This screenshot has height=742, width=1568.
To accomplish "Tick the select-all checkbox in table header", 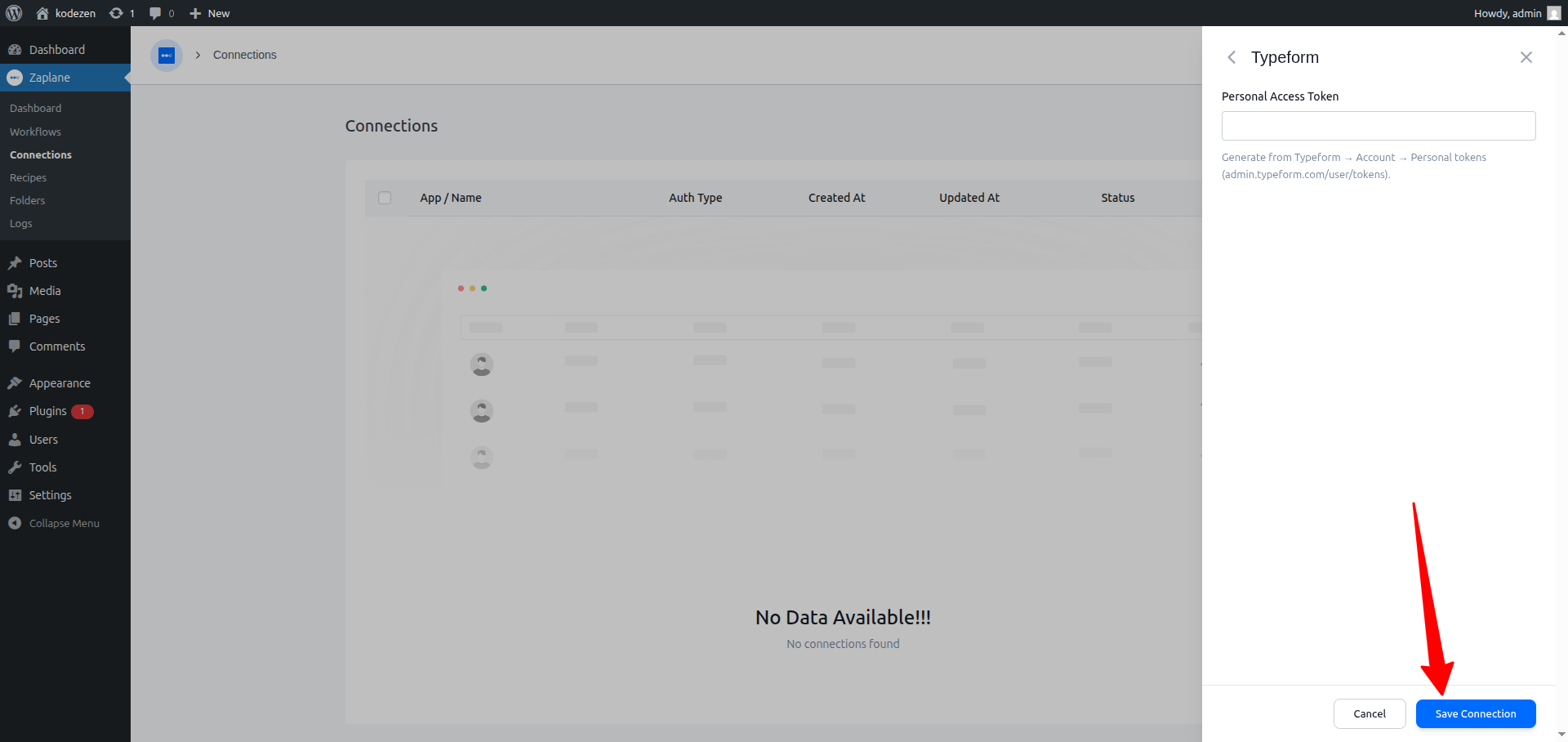I will point(385,198).
